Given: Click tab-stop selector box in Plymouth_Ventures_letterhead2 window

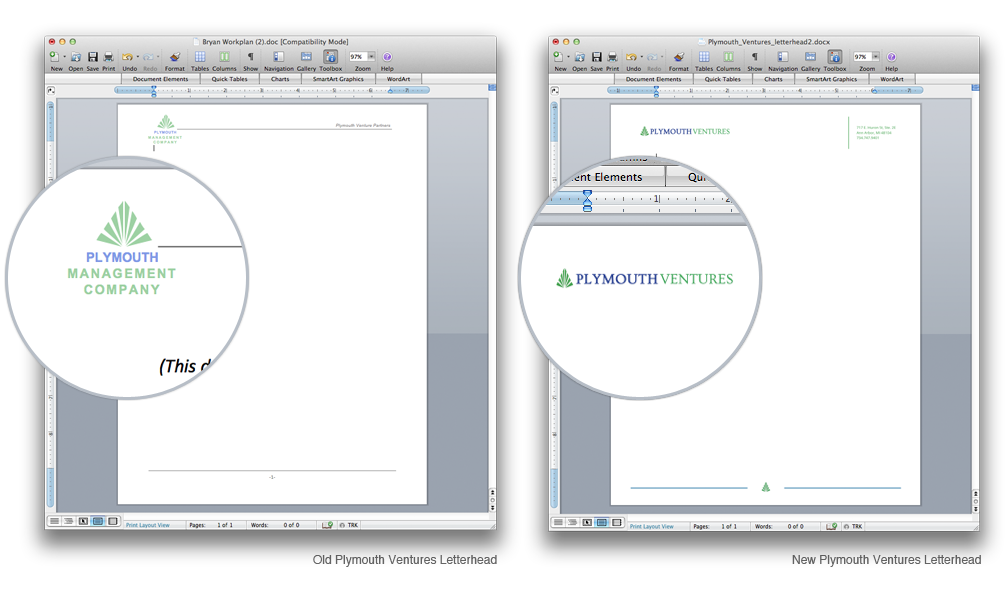Looking at the screenshot, I should [x=554, y=90].
